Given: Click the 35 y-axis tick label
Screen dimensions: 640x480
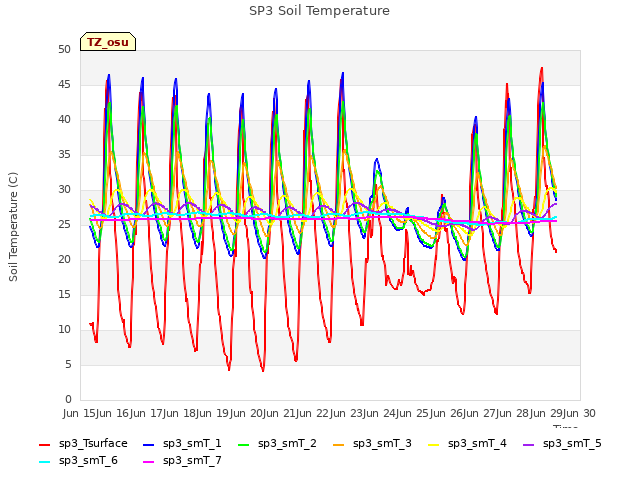Looking at the screenshot, I should 64,155.
